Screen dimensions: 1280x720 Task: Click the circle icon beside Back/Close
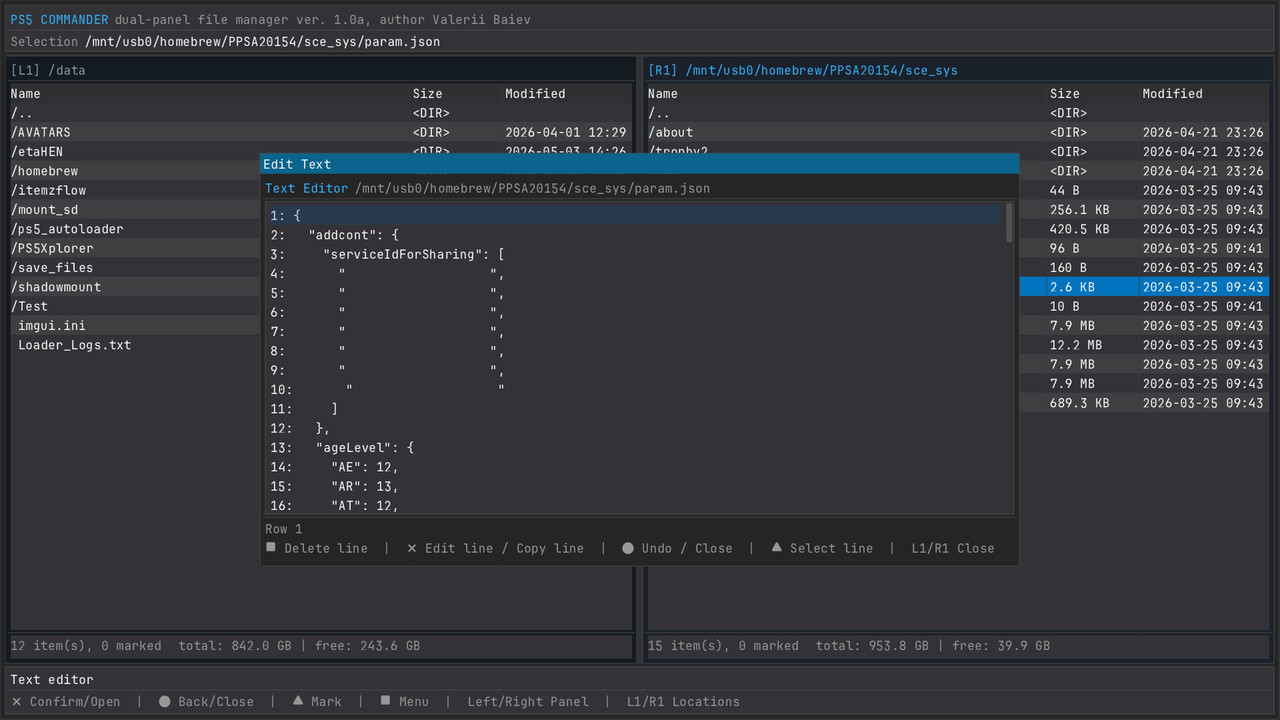pyautogui.click(x=165, y=702)
